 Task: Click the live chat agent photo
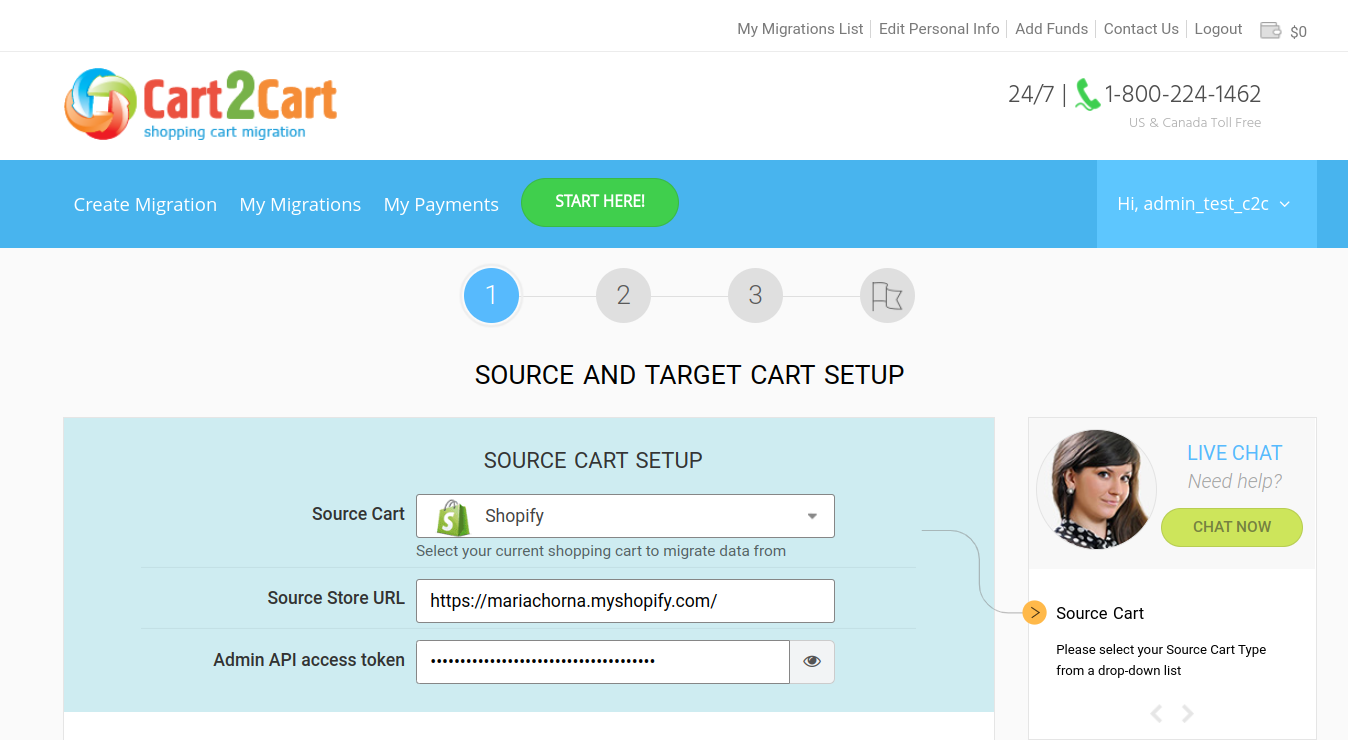pos(1096,489)
